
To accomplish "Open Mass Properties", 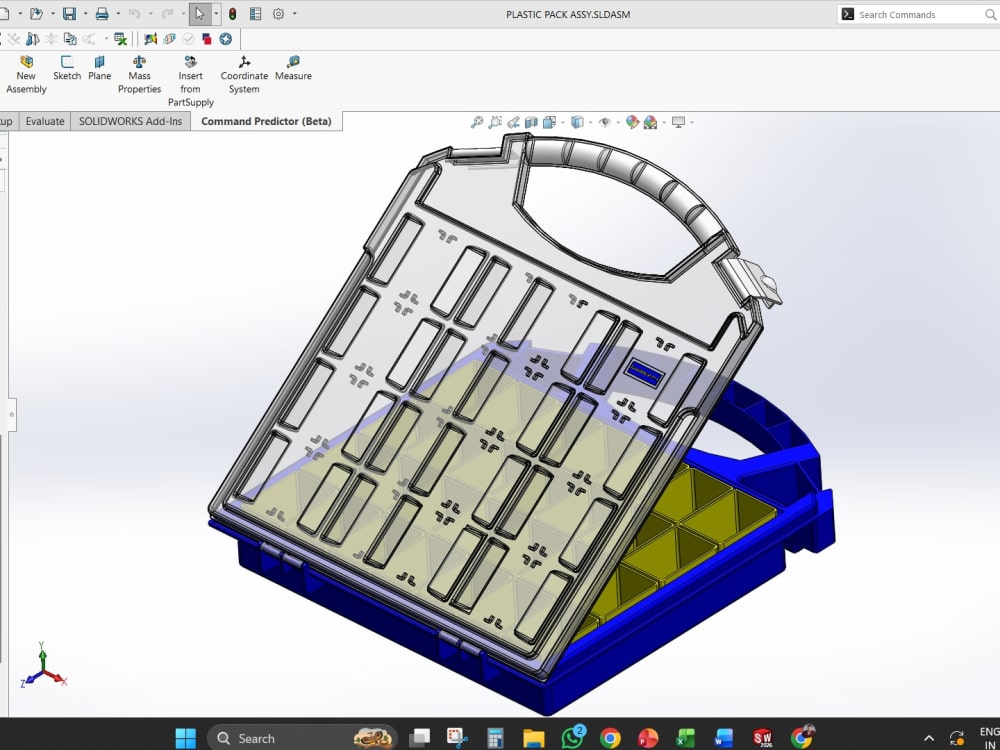I will (x=139, y=75).
